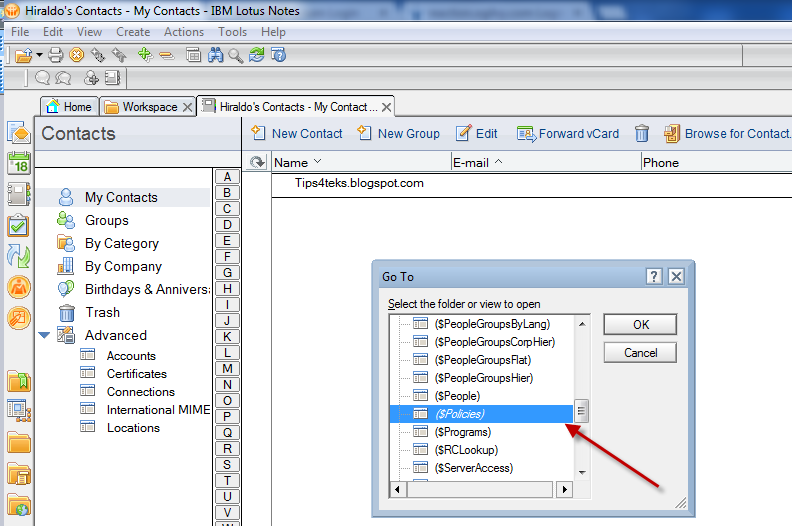
Task: Click the Birthdays balloon icon
Action: pyautogui.click(x=66, y=289)
